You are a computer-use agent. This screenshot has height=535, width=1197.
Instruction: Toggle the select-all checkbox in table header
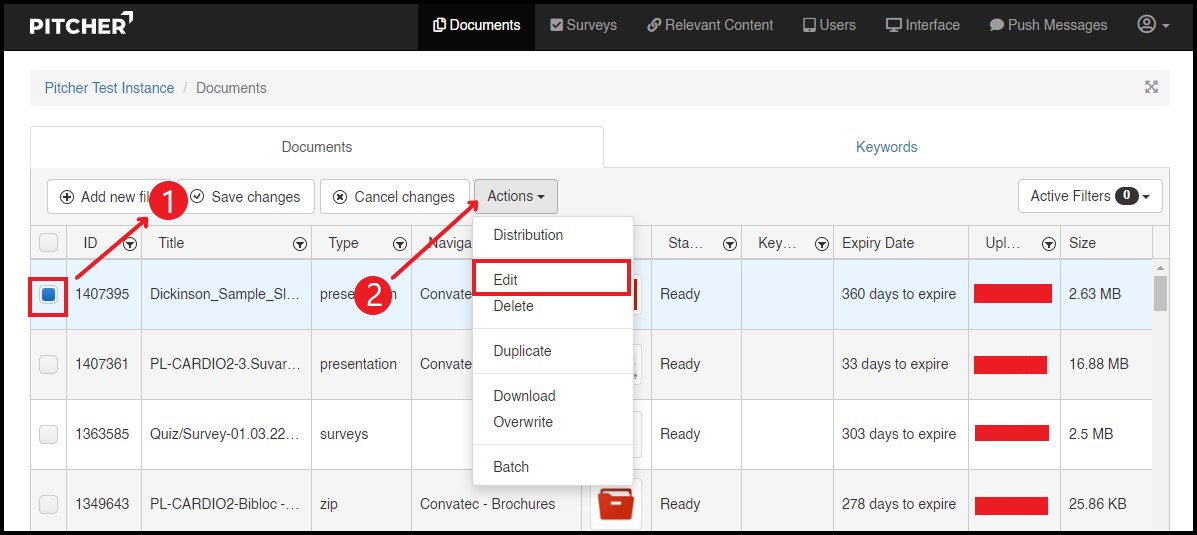coord(48,243)
